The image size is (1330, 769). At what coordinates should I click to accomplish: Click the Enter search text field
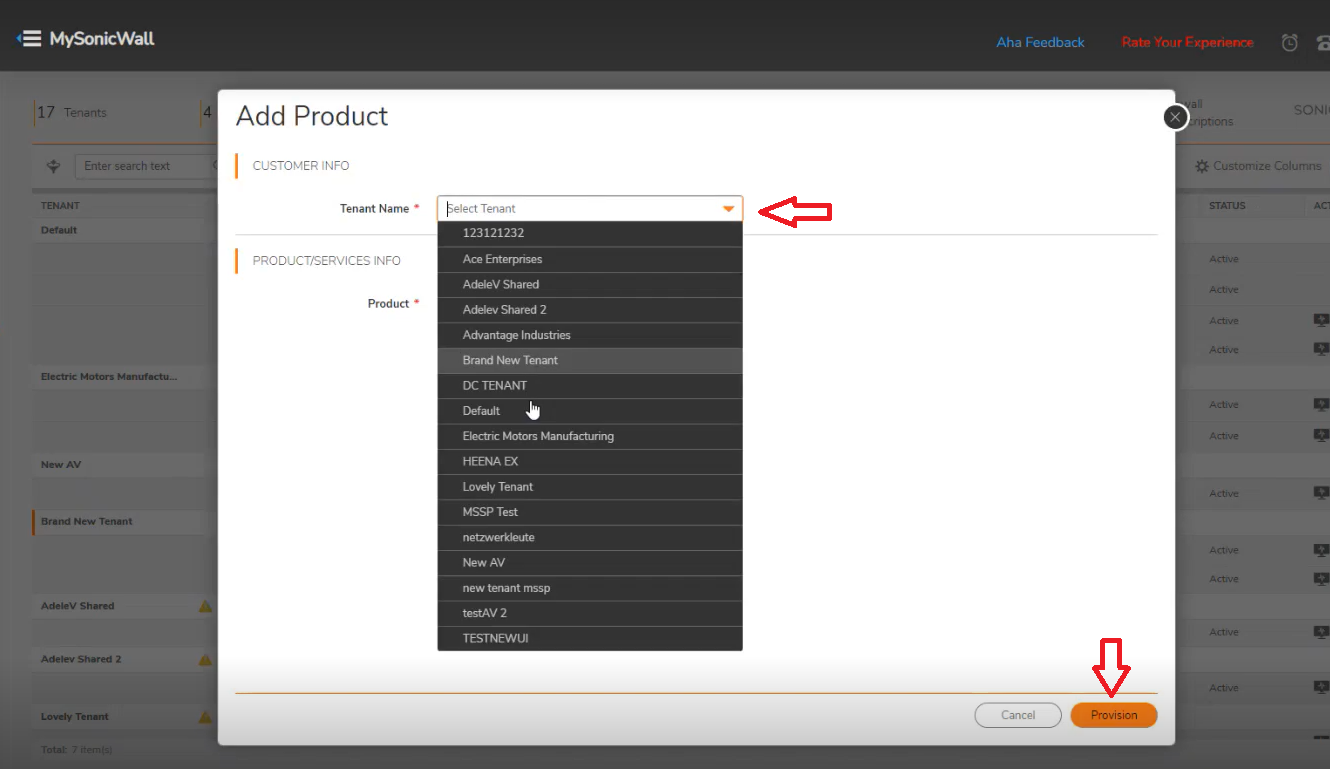pos(145,166)
